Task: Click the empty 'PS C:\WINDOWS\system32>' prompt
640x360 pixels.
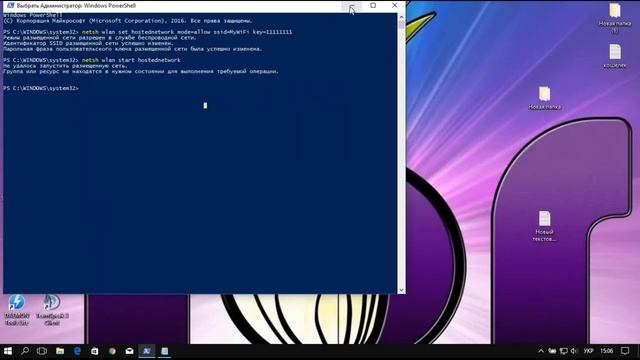Action: (41, 88)
